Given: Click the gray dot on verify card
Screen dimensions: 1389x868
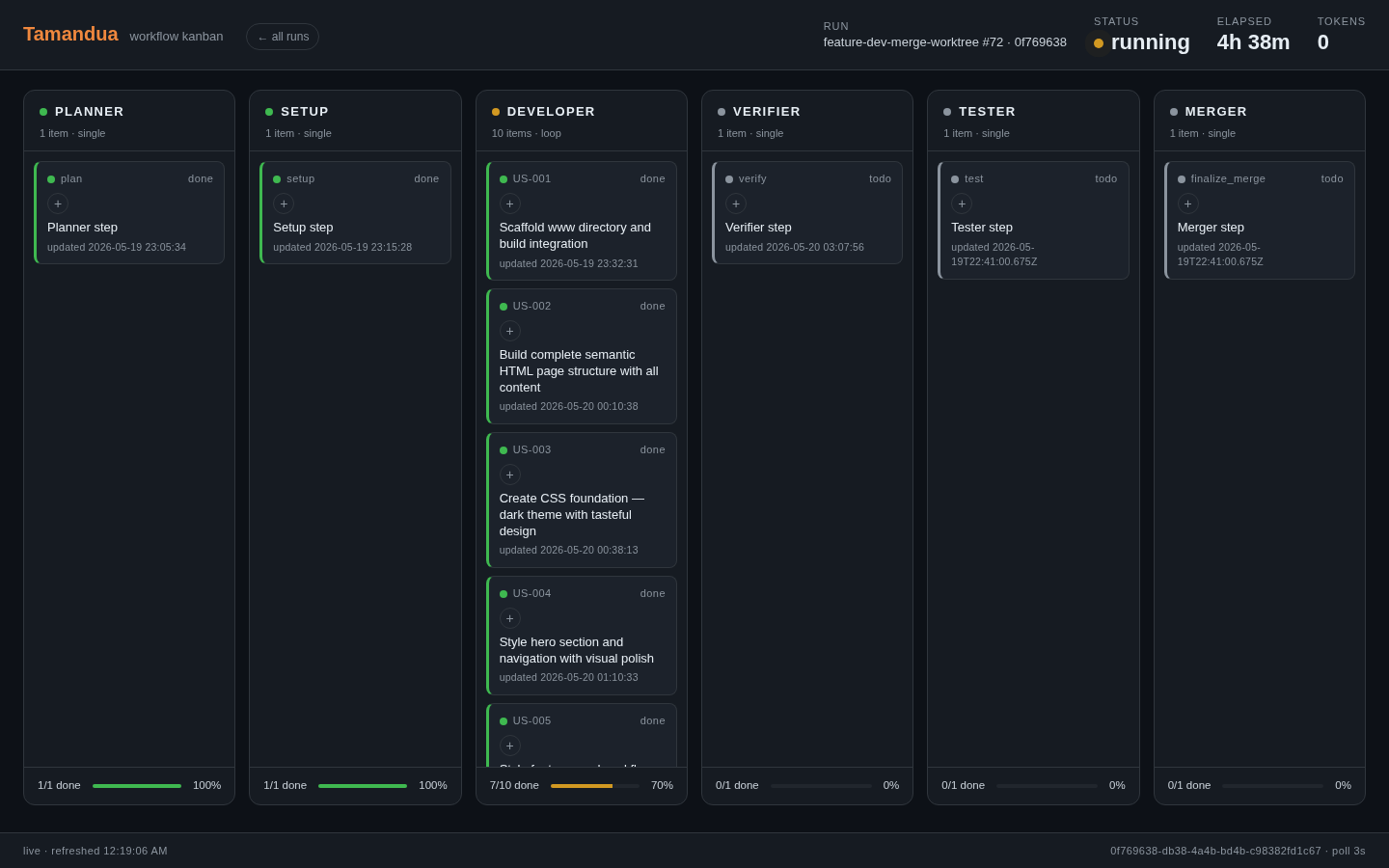Looking at the screenshot, I should pyautogui.click(x=729, y=179).
